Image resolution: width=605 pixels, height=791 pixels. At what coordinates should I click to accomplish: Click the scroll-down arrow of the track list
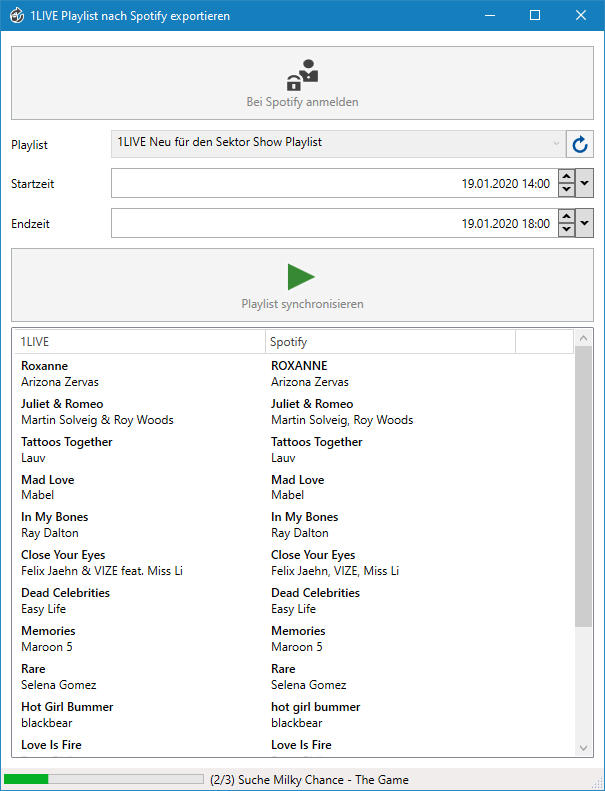point(583,748)
